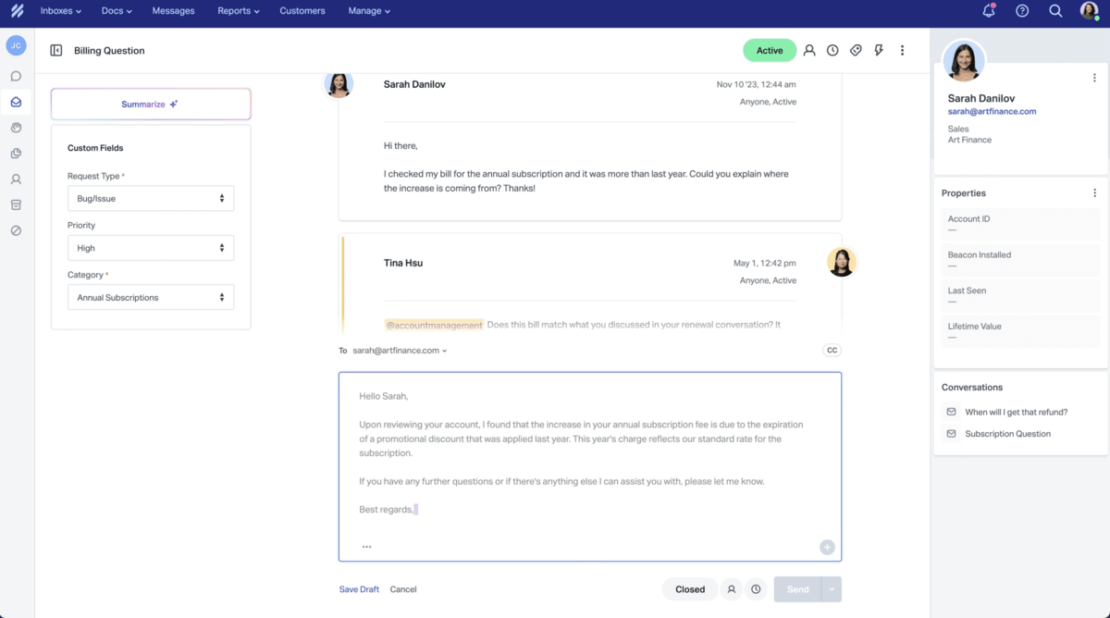Open the Category dropdown showing Annual Subscriptions
The image size is (1110, 618).
point(150,296)
